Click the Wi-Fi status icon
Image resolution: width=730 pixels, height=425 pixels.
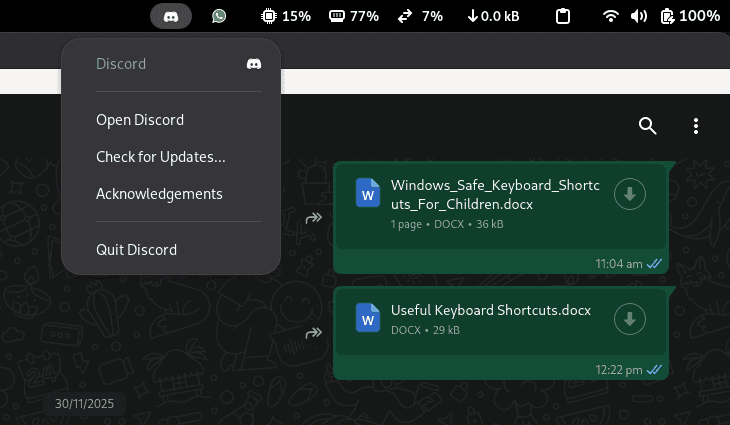pyautogui.click(x=611, y=16)
